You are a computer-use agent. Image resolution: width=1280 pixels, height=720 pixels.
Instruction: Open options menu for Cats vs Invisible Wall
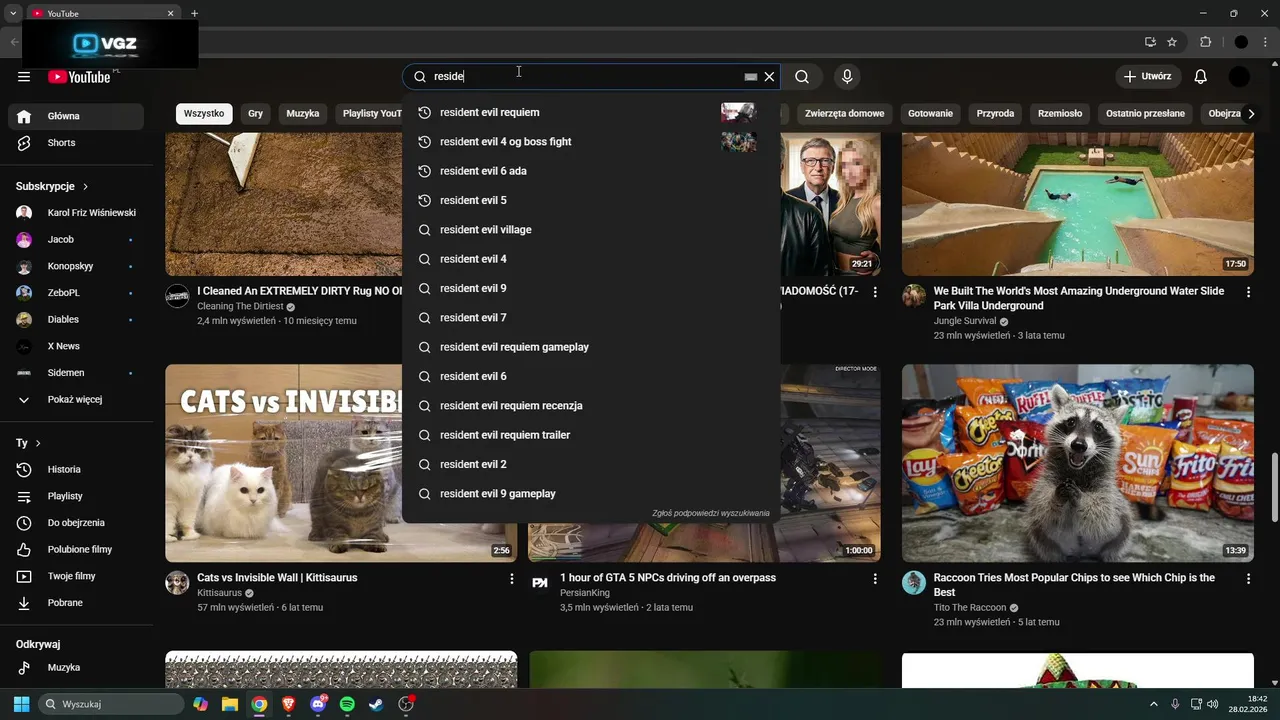point(512,579)
